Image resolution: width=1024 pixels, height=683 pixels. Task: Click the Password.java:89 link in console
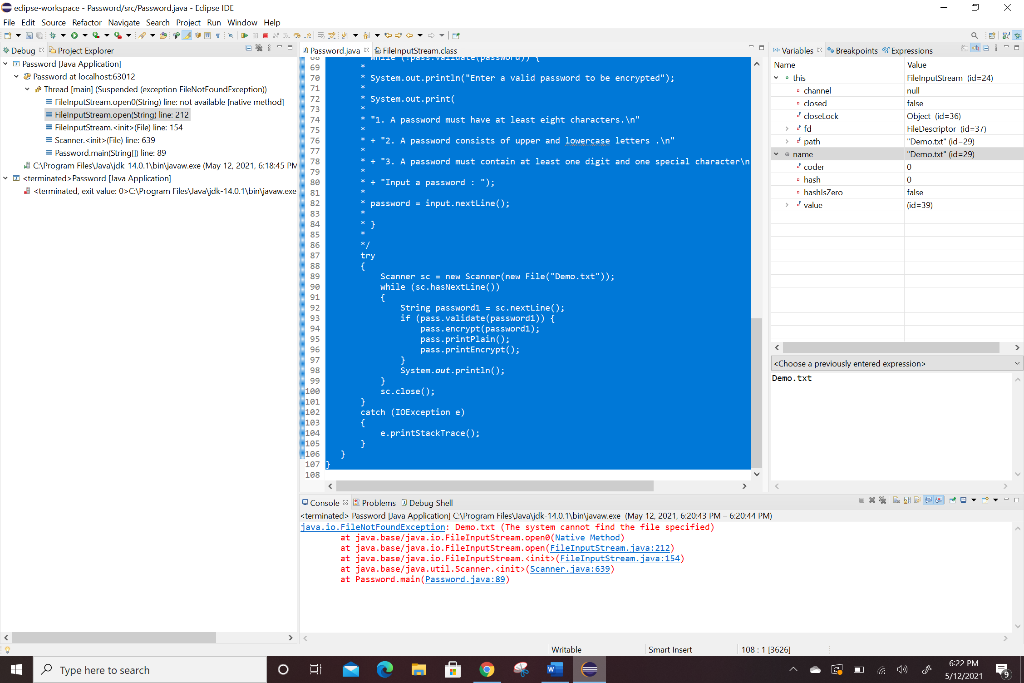pyautogui.click(x=465, y=579)
